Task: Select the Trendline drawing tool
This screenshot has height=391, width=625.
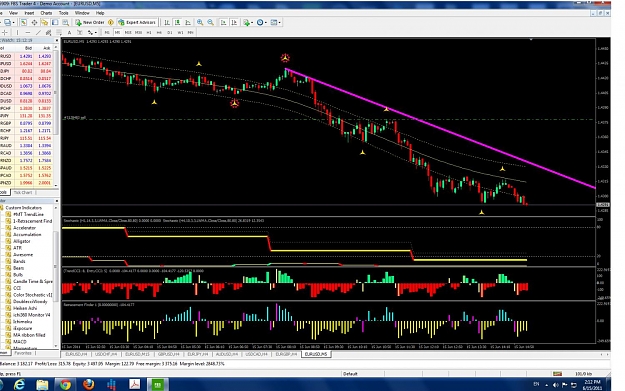Action: (x=38, y=33)
